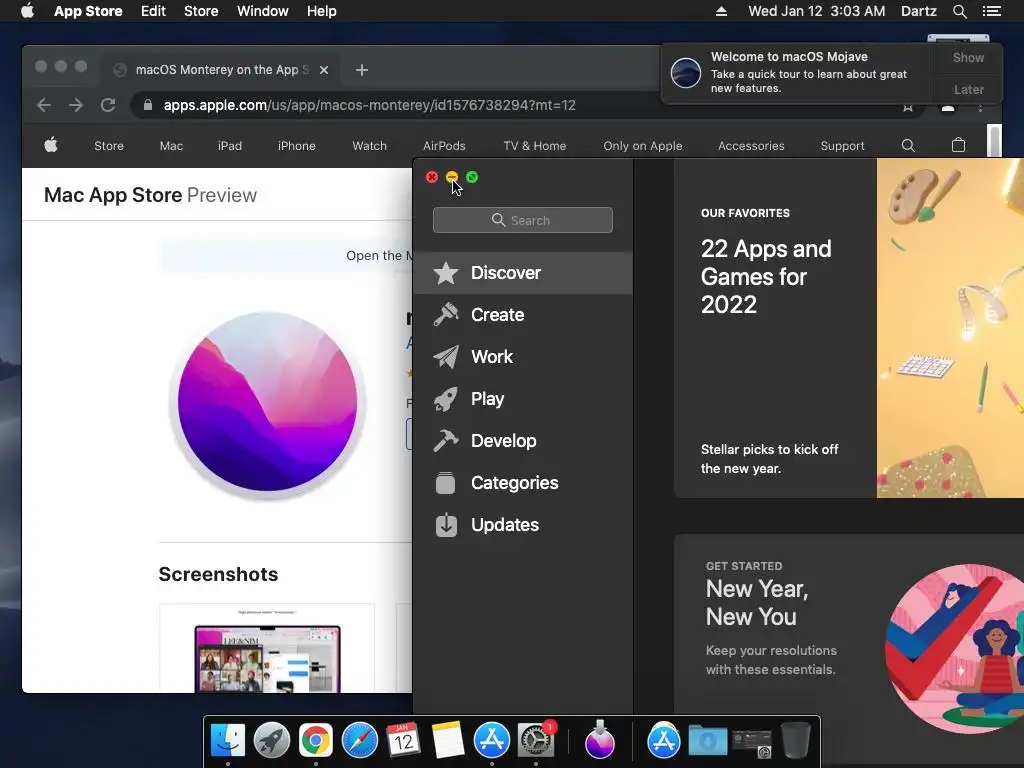This screenshot has width=1024, height=768.
Task: Click first App Store icon in Dock
Action: (x=491, y=741)
